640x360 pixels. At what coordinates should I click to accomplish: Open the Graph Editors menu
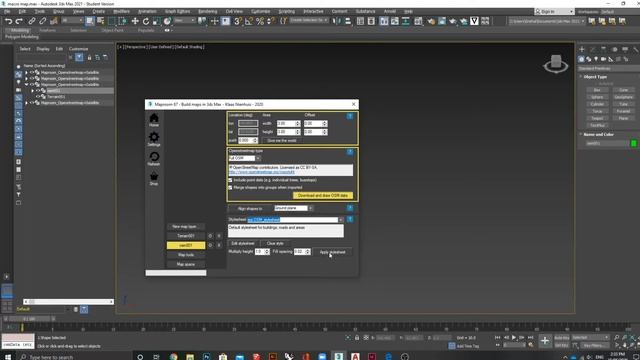(x=178, y=11)
